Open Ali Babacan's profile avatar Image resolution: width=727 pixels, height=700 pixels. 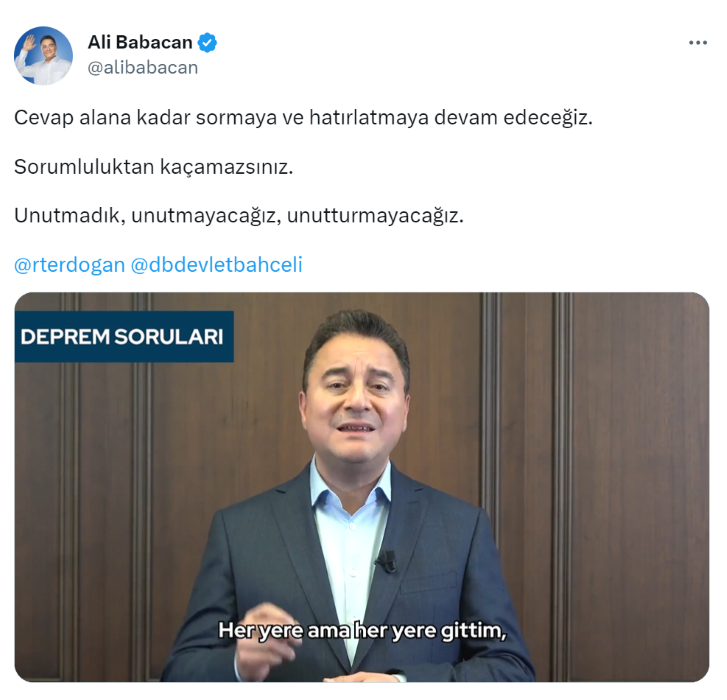[x=43, y=56]
